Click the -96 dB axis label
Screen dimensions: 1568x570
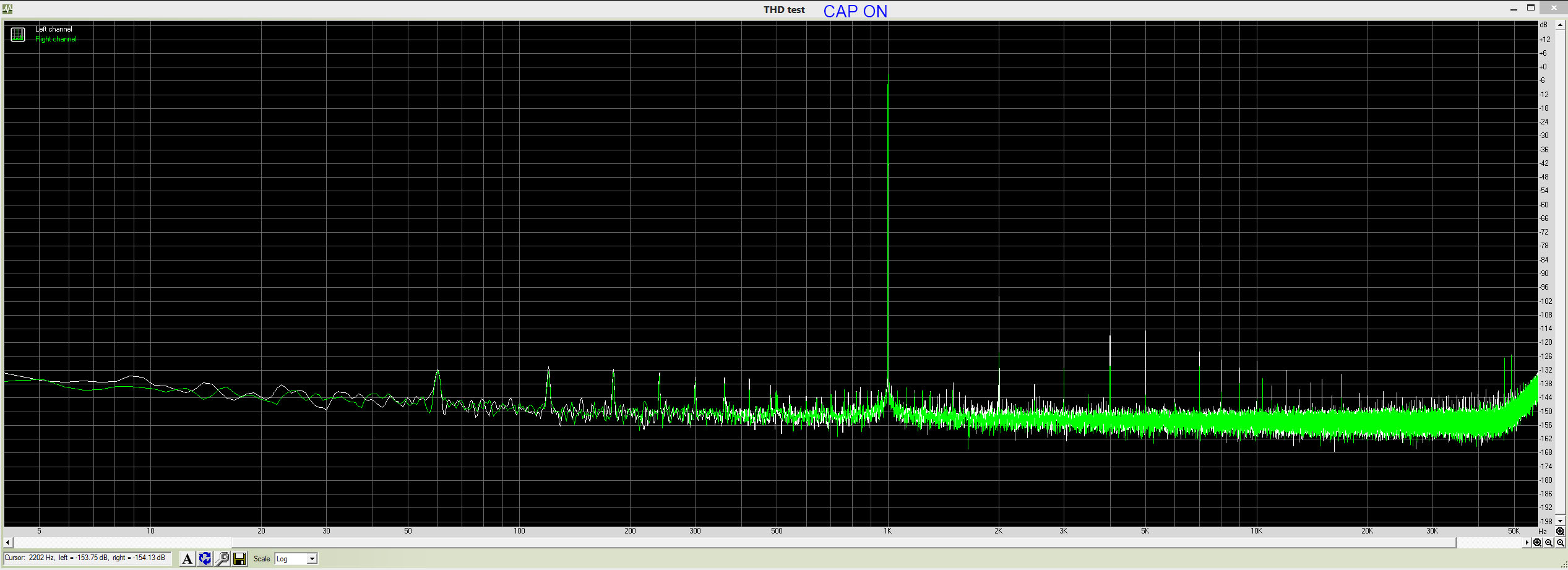point(1544,287)
